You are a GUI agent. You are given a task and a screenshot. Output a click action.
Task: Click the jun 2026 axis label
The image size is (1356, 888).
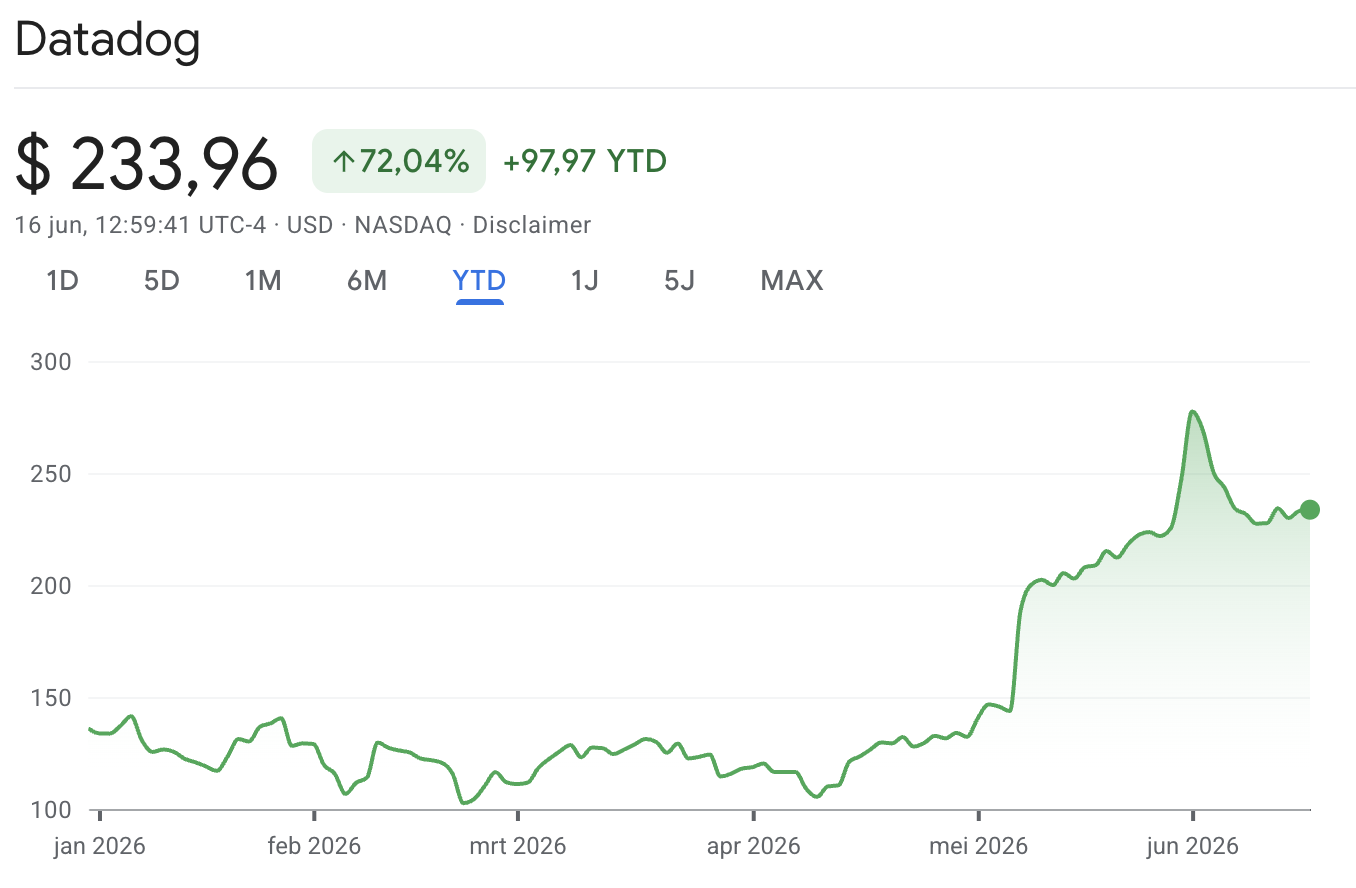coord(1192,847)
